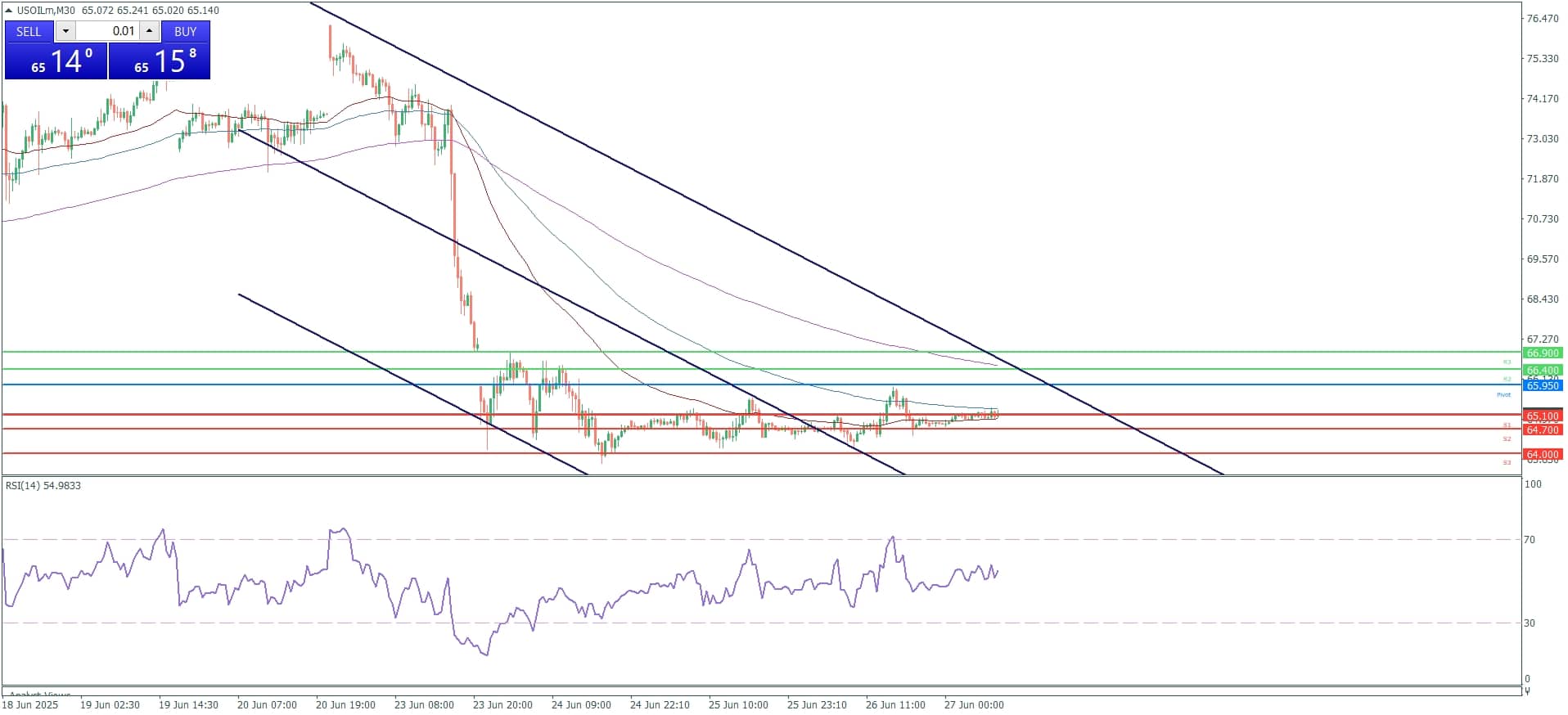Click the 25 Jun 23:10 time label
The height and width of the screenshot is (715, 1568).
click(x=817, y=705)
